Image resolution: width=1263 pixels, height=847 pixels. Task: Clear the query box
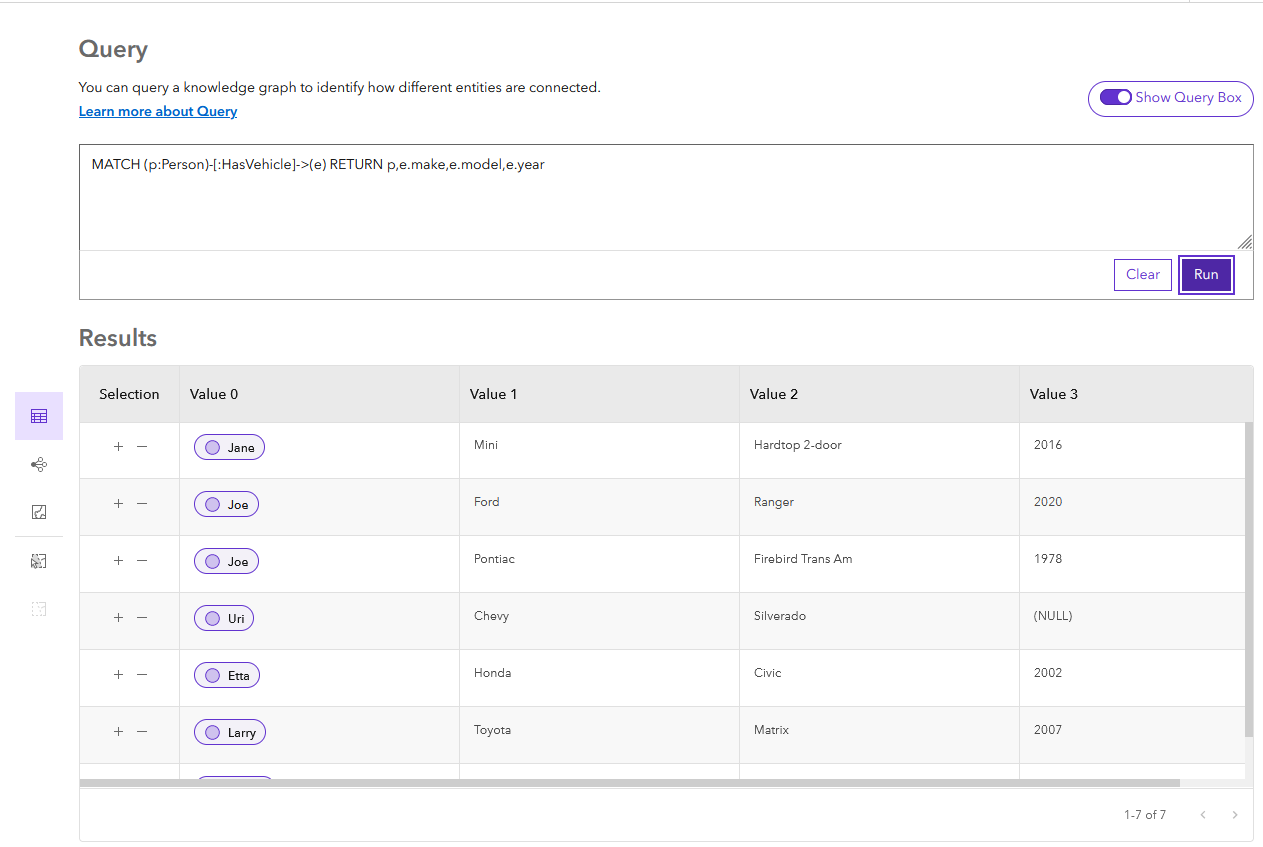click(x=1142, y=275)
